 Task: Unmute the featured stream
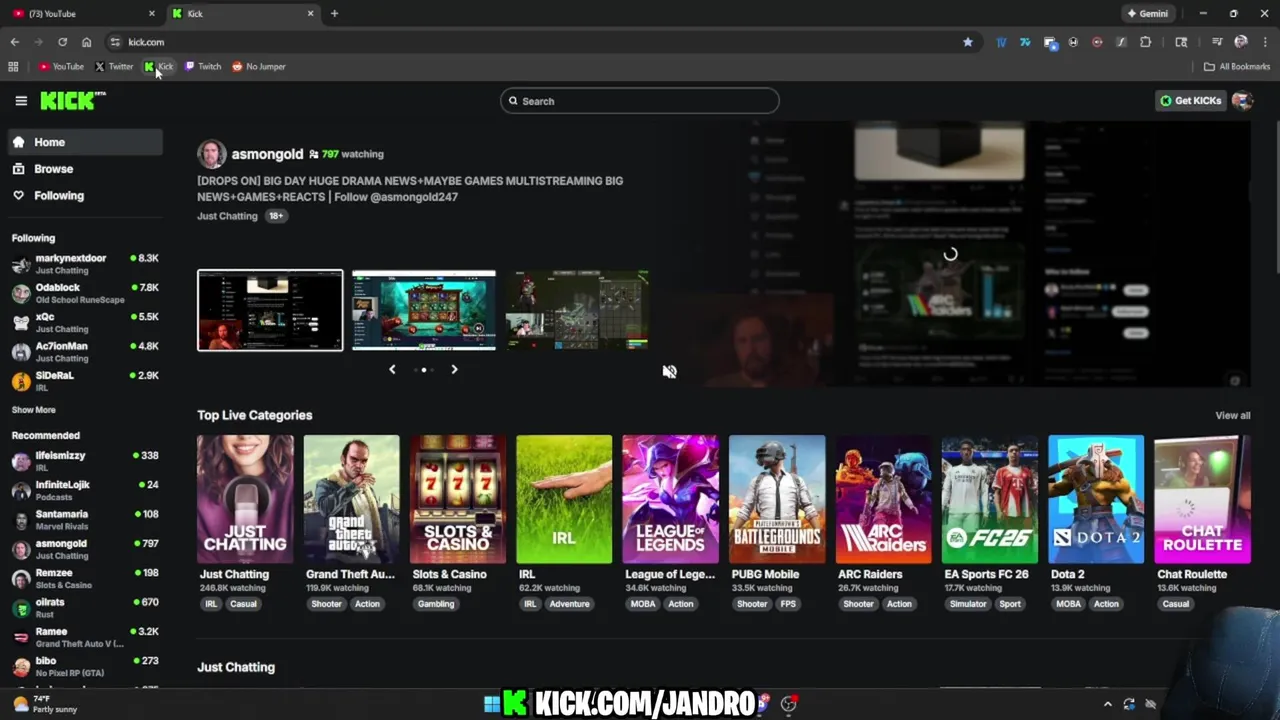(x=669, y=371)
